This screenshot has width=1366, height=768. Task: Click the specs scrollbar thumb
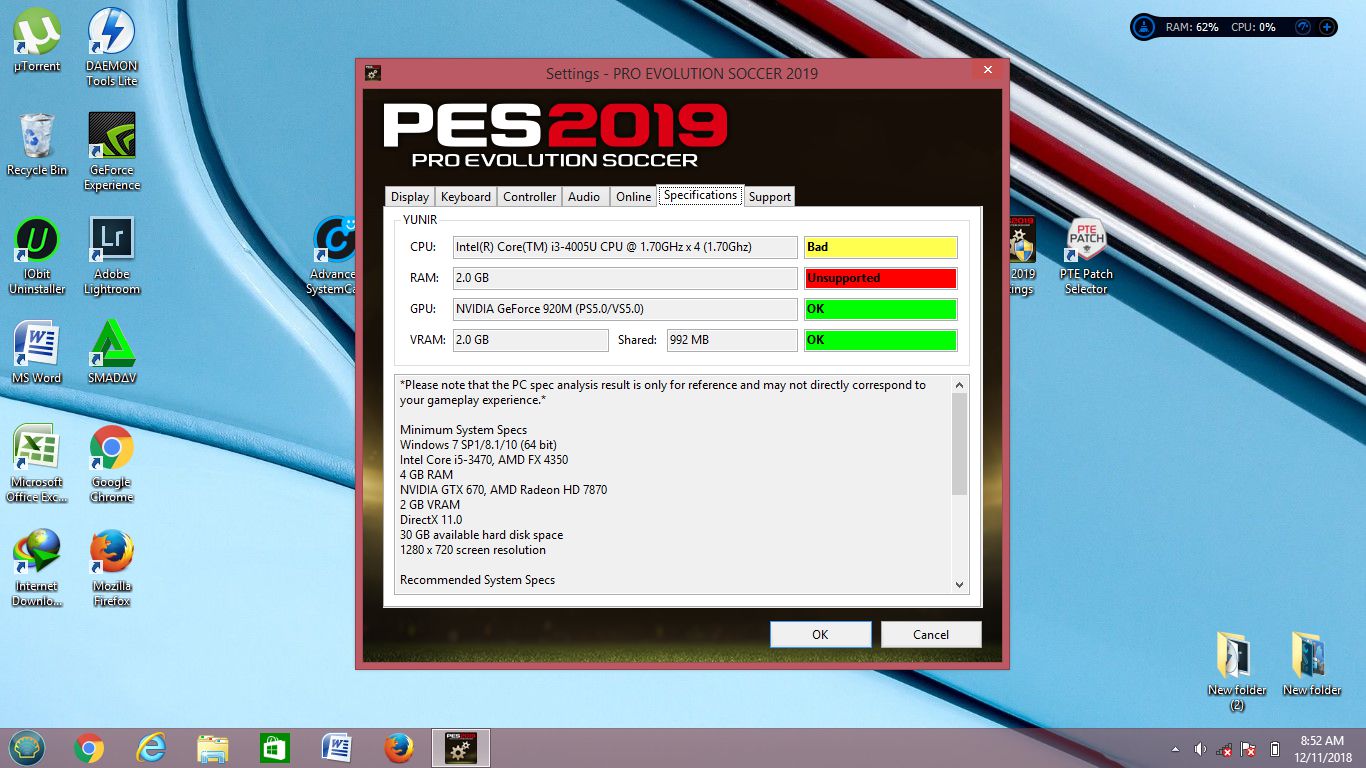pyautogui.click(x=959, y=444)
